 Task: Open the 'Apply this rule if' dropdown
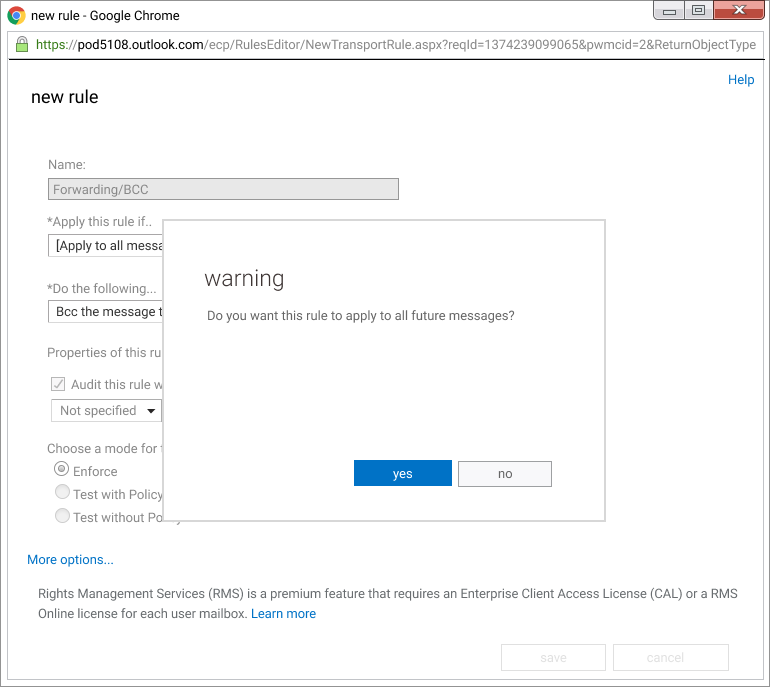click(x=105, y=246)
